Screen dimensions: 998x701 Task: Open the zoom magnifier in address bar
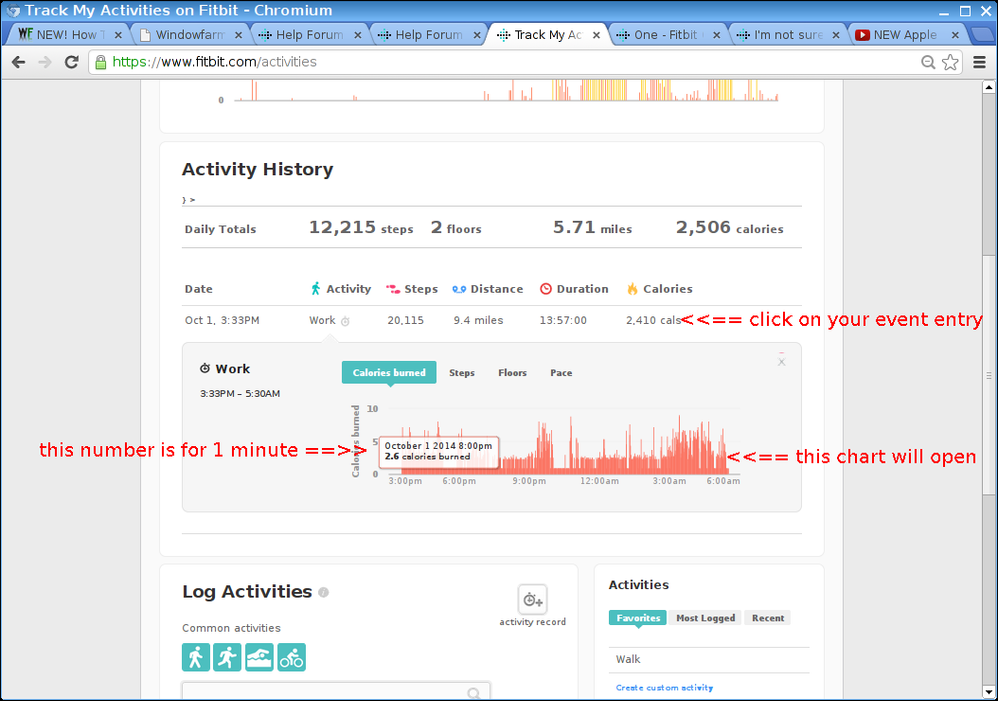point(928,62)
